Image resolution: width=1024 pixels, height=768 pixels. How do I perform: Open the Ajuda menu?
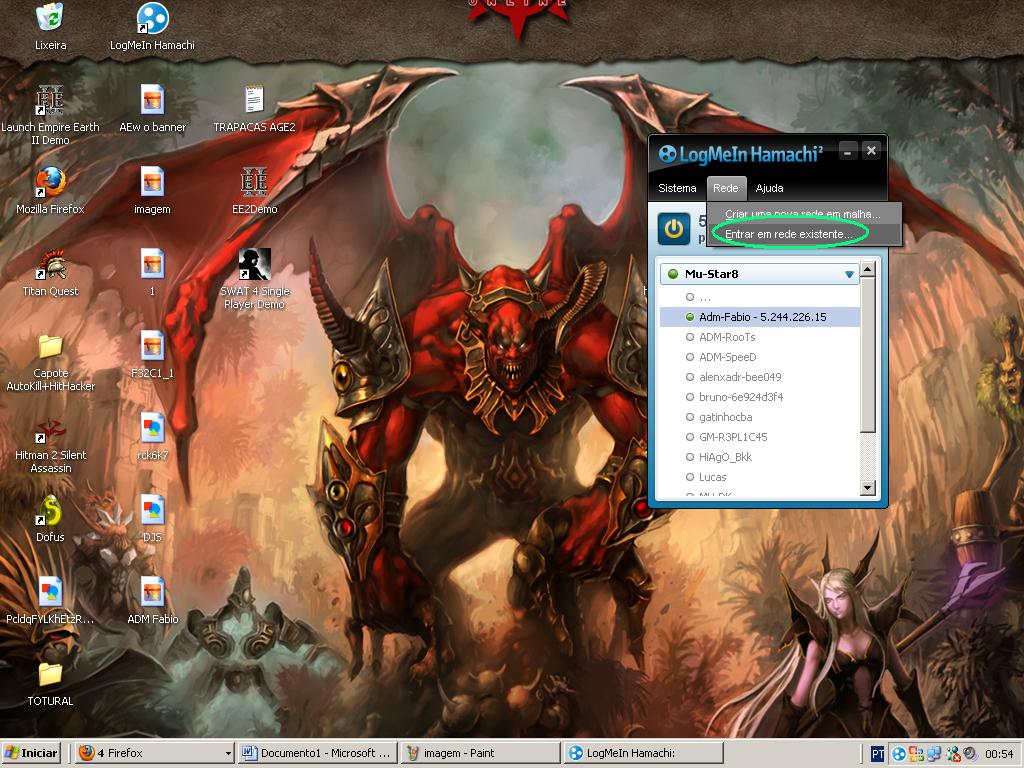(x=769, y=188)
